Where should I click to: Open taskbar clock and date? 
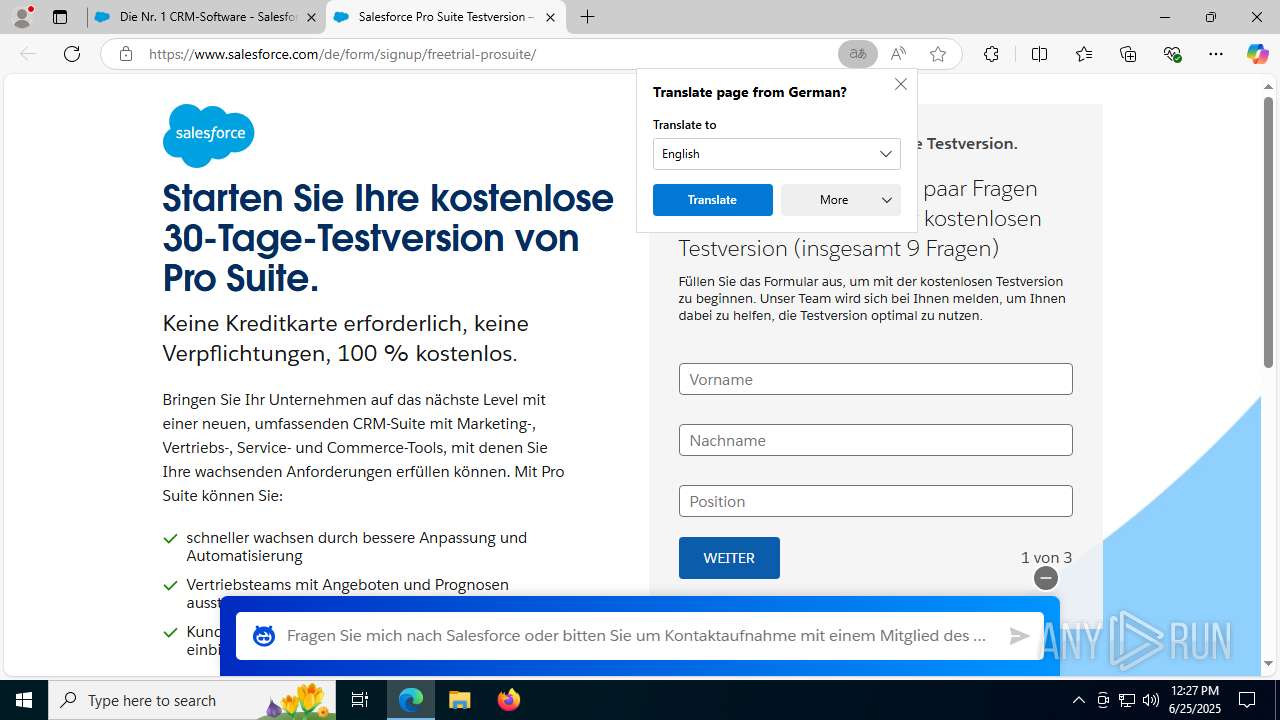click(1194, 700)
